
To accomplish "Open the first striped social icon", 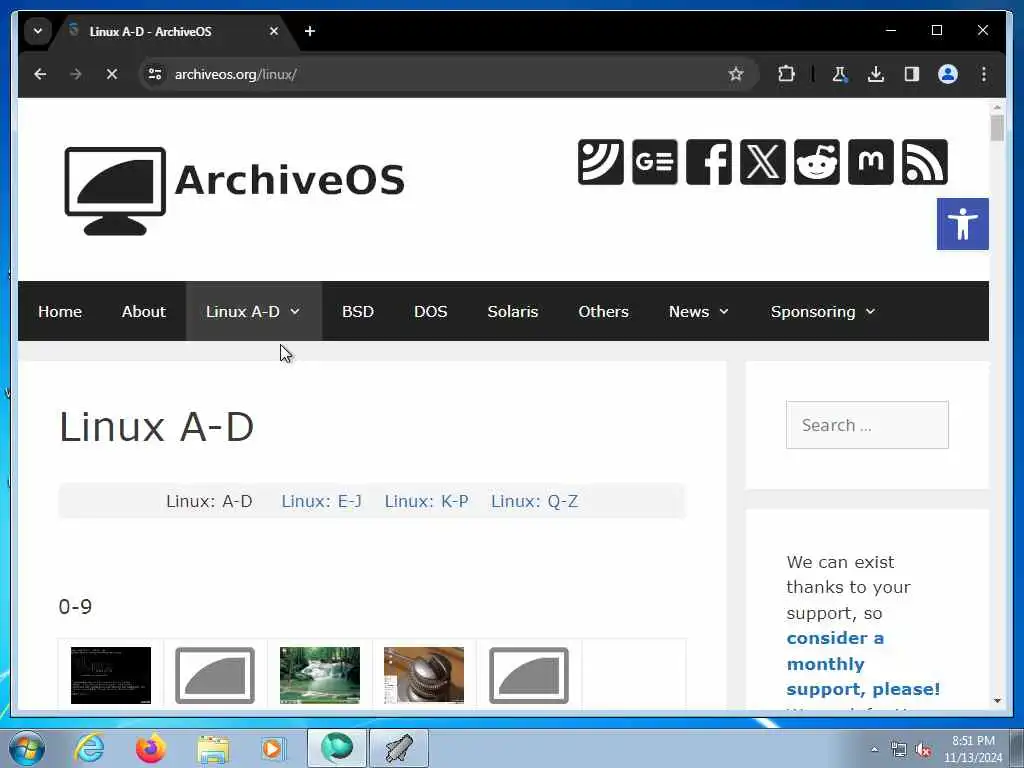I will pos(601,162).
